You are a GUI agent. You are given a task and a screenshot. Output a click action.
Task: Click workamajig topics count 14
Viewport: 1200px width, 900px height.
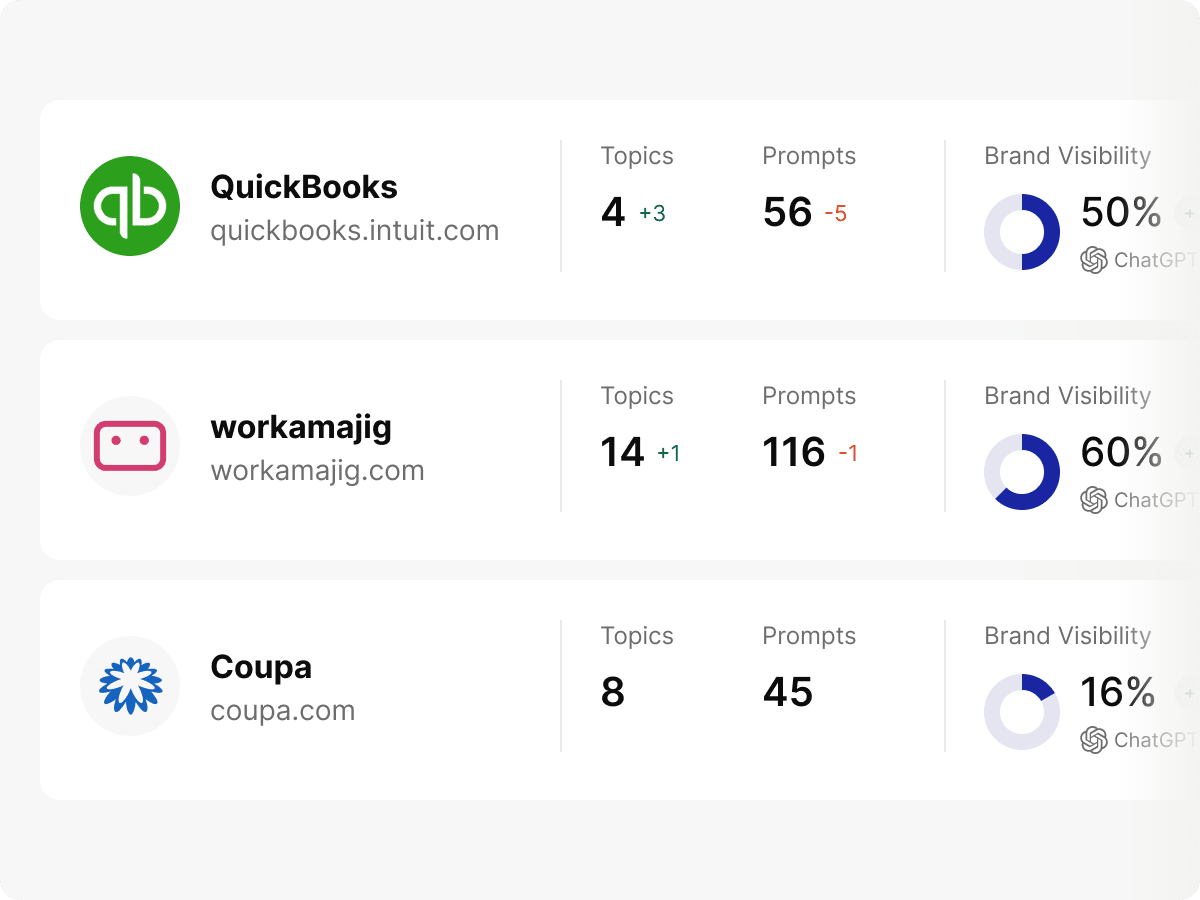(622, 452)
